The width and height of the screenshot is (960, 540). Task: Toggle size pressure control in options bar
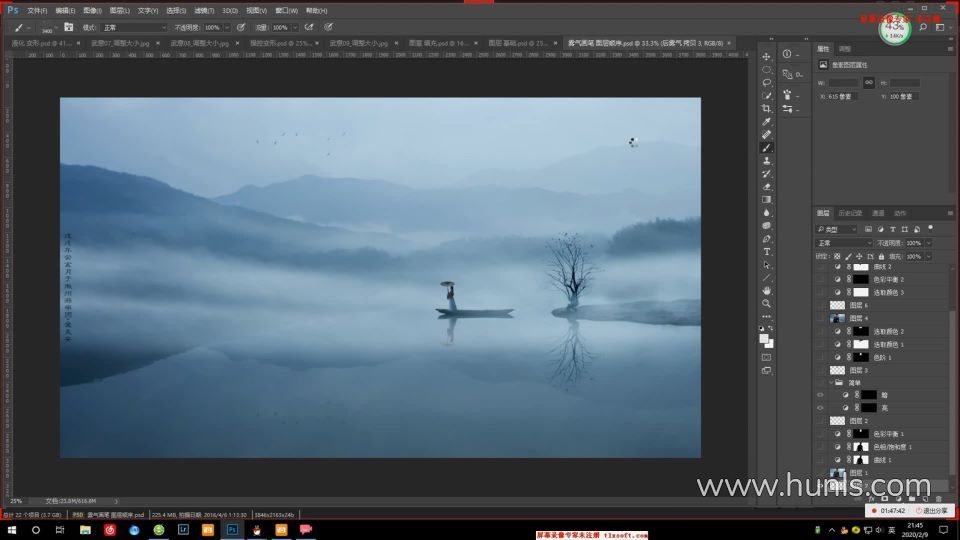(329, 27)
